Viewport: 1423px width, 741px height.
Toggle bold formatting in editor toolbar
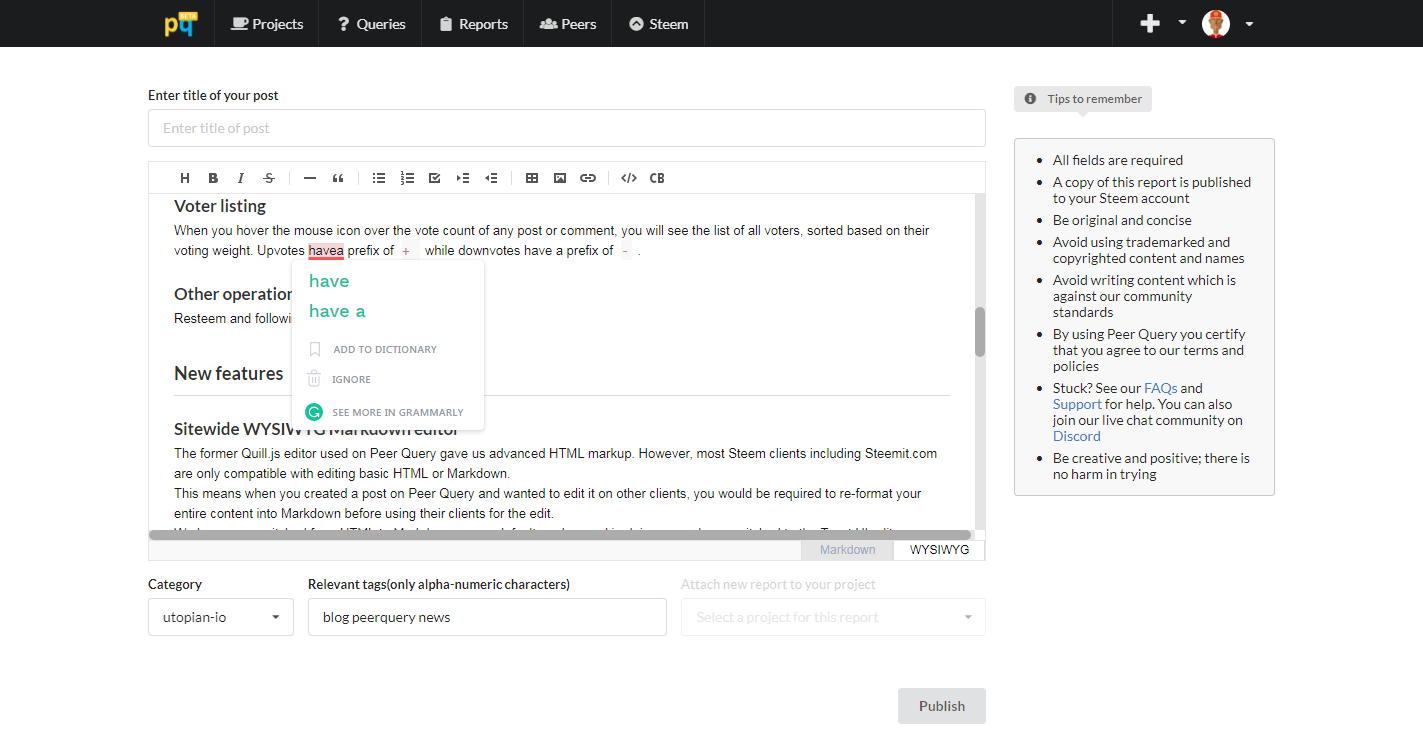tap(213, 178)
